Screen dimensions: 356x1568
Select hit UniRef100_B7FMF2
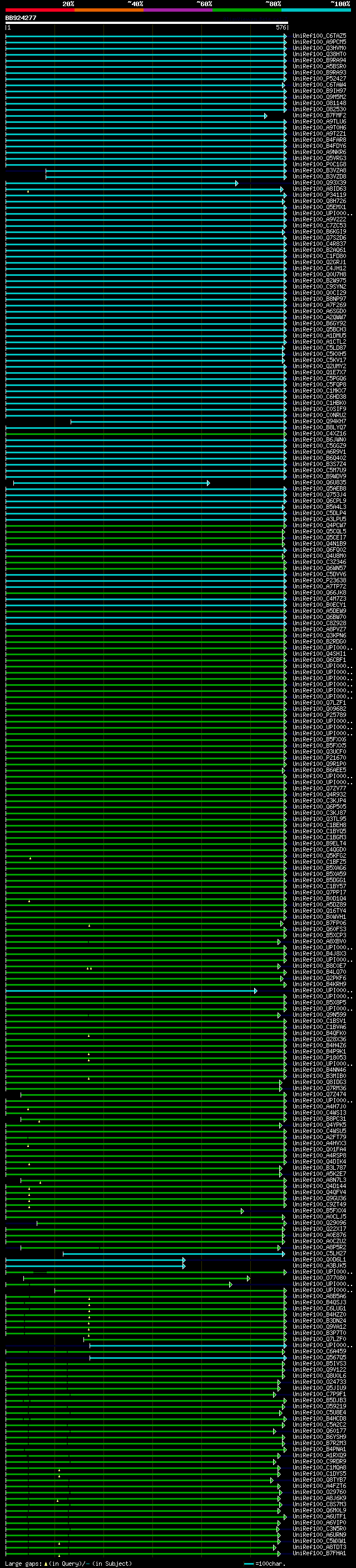tap(319, 116)
